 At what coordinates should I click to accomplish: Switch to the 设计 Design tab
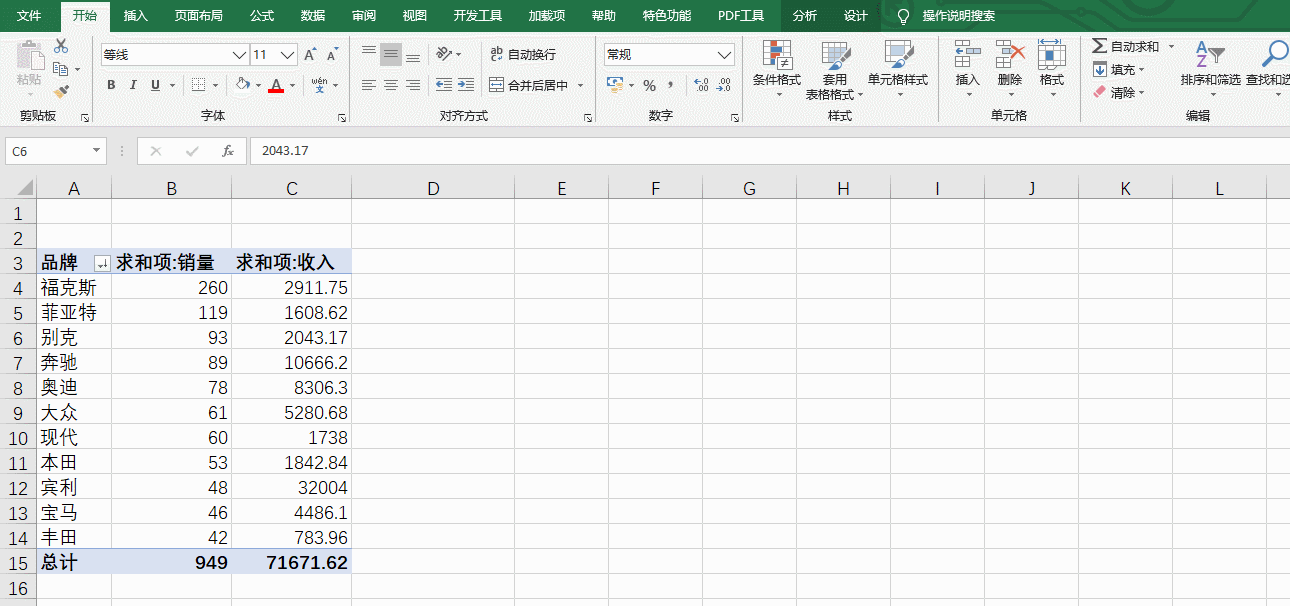tap(855, 16)
